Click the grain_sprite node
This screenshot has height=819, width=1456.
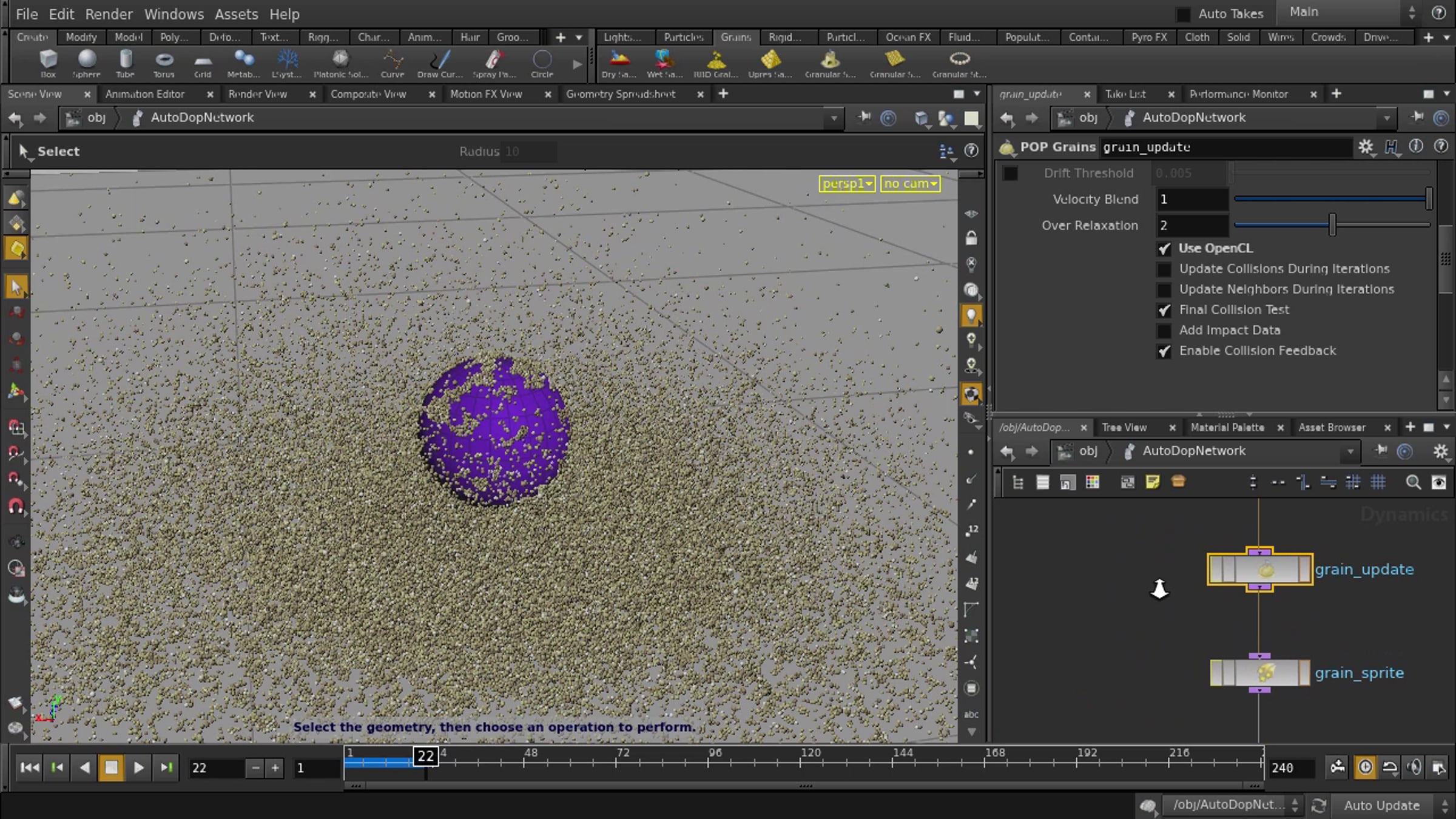[1260, 673]
